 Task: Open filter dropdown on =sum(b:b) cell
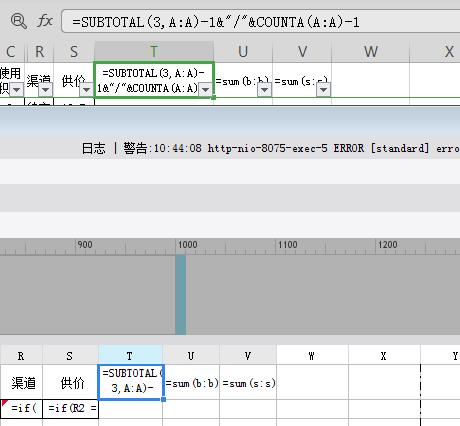click(x=264, y=90)
